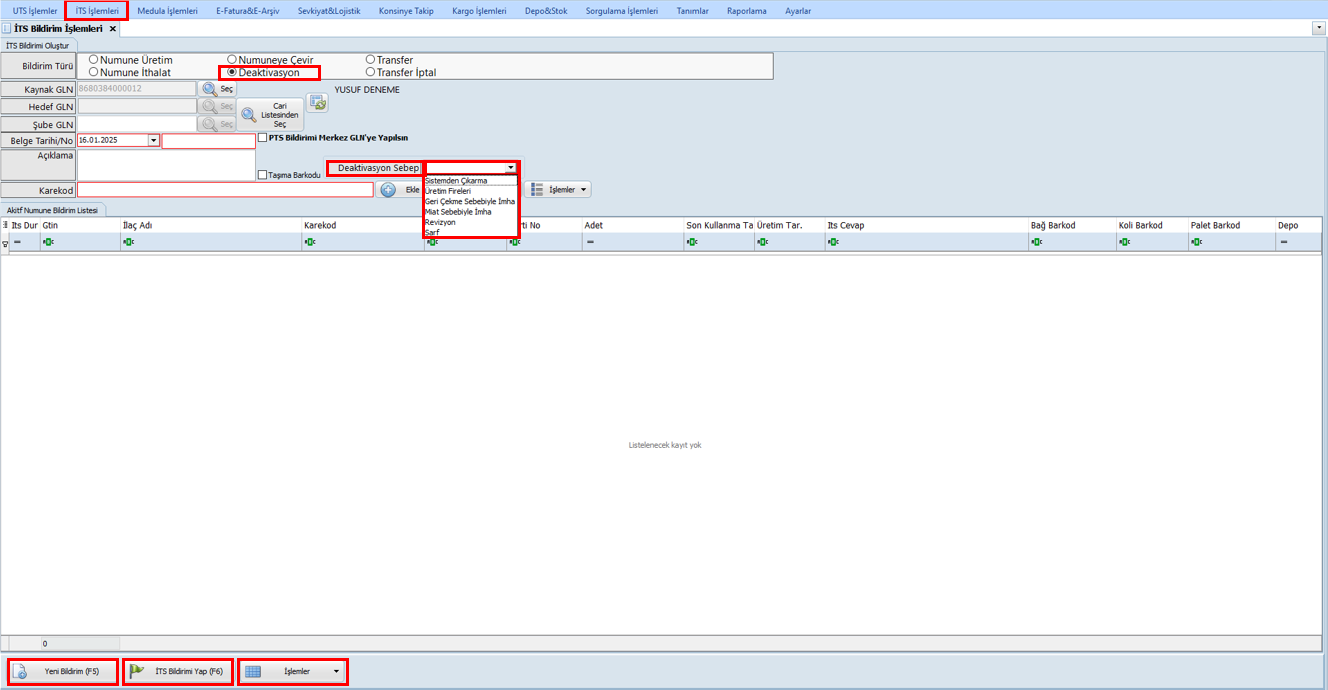Check PTS Bildirimi Merkez GLN'ye Yapılsın
This screenshot has width=1328, height=690.
262,138
